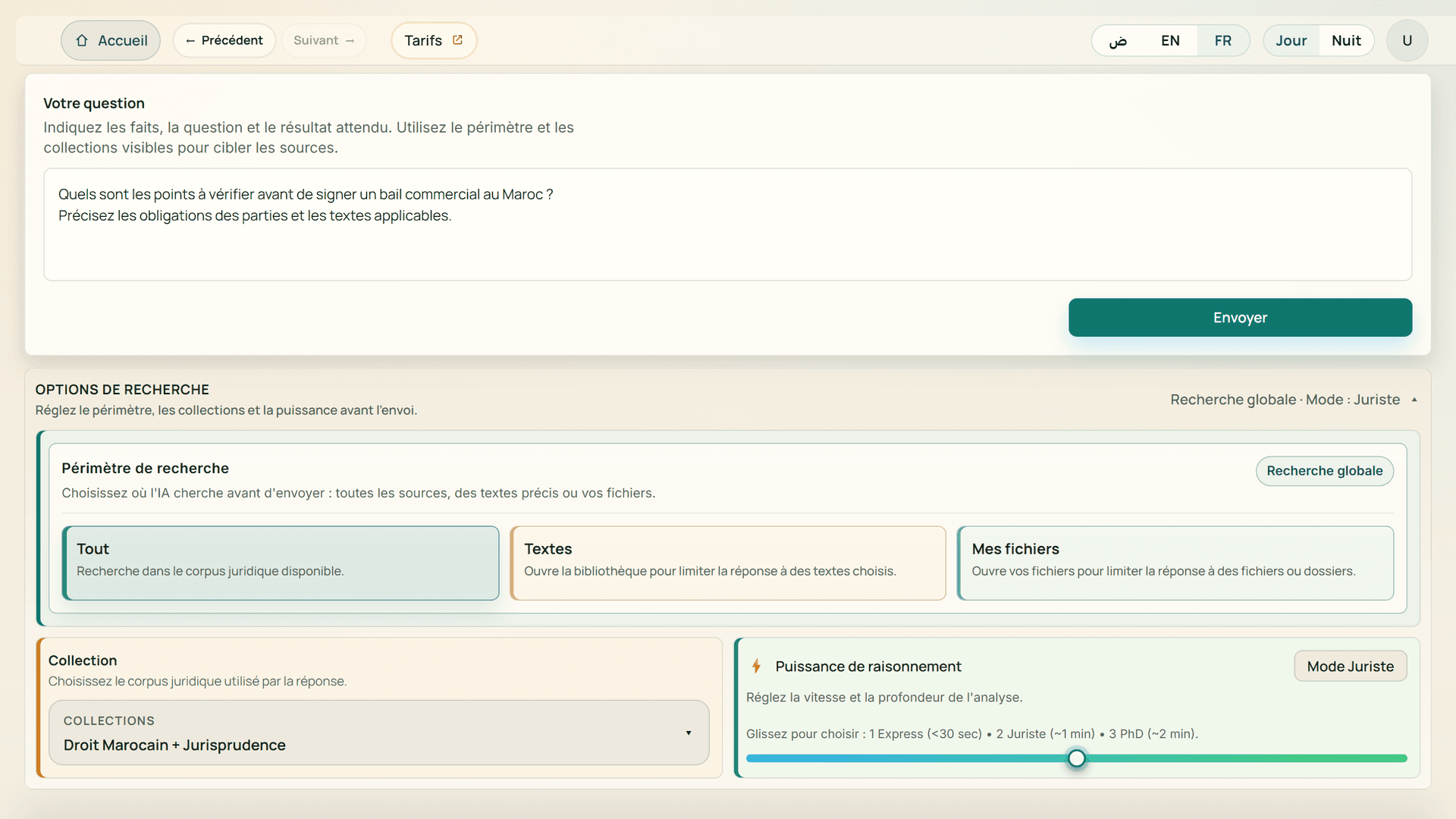Select the Textes search scope card

[x=728, y=563]
